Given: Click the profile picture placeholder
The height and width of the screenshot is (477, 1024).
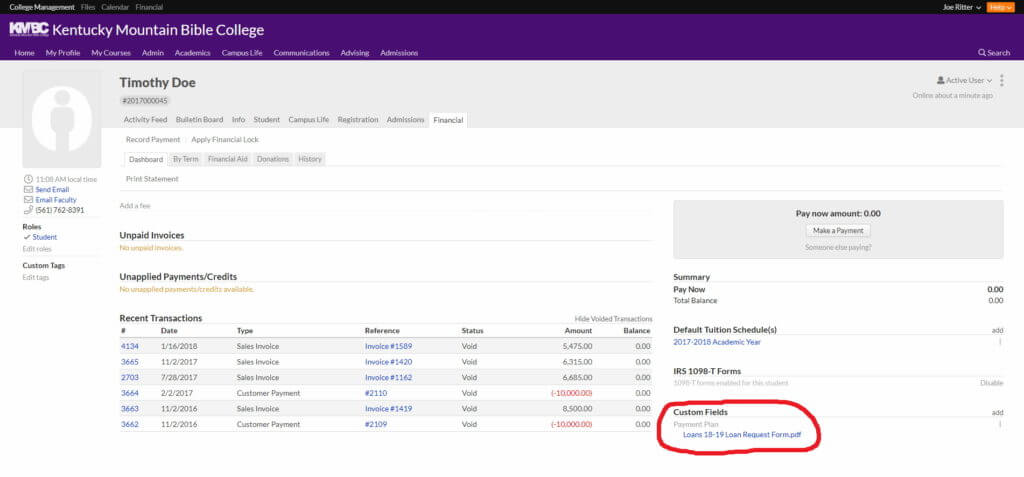Looking at the screenshot, I should (x=62, y=119).
